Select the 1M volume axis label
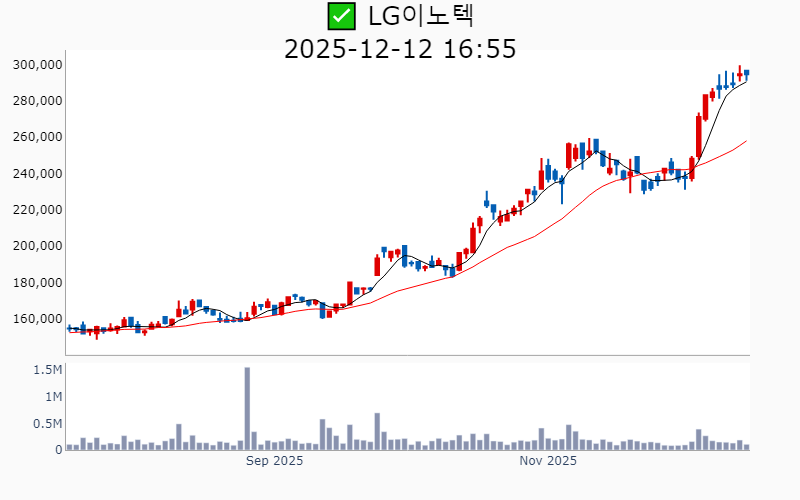Viewport: 800px width, 500px height. click(x=53, y=397)
